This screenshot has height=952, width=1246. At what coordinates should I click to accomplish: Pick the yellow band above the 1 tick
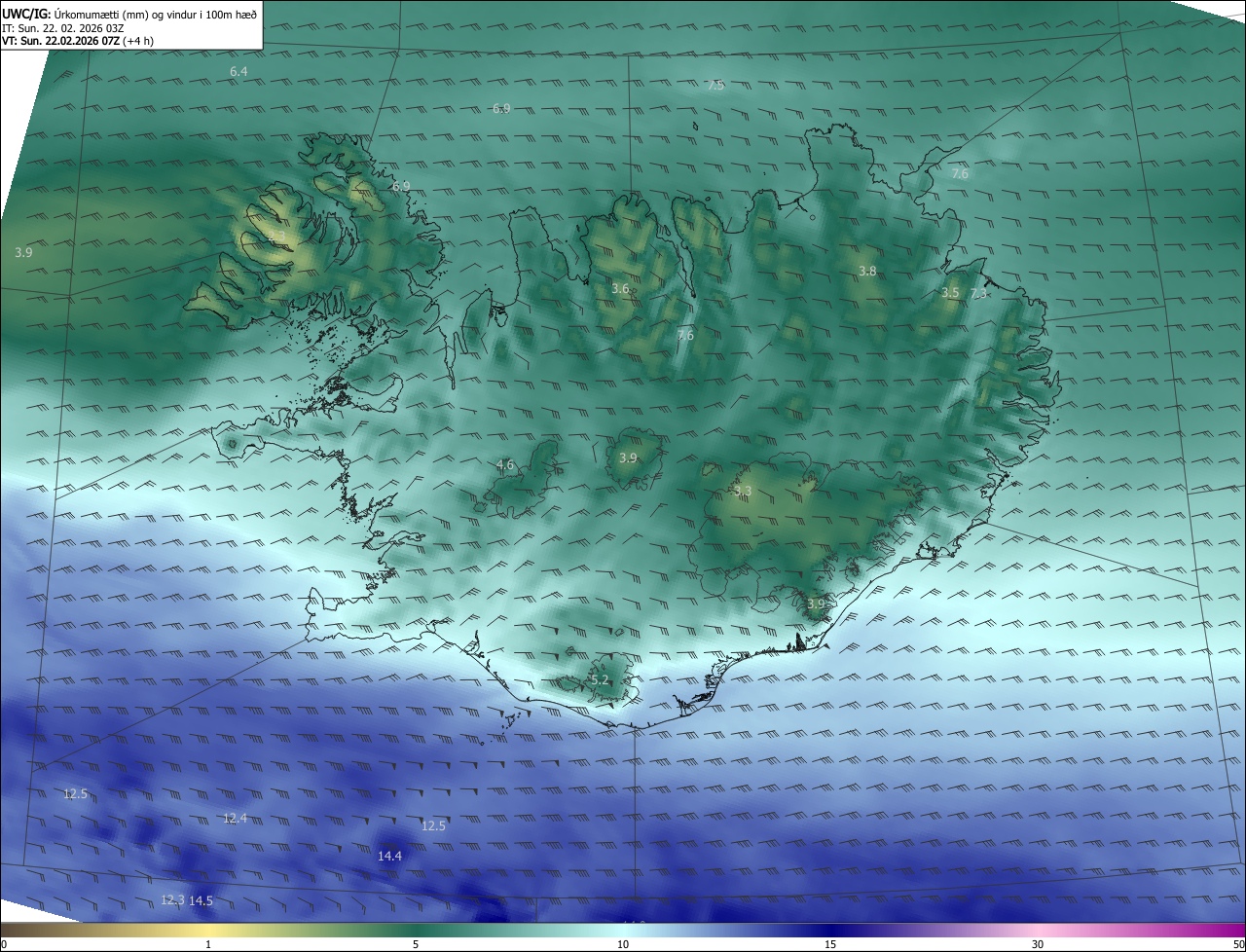[208, 930]
